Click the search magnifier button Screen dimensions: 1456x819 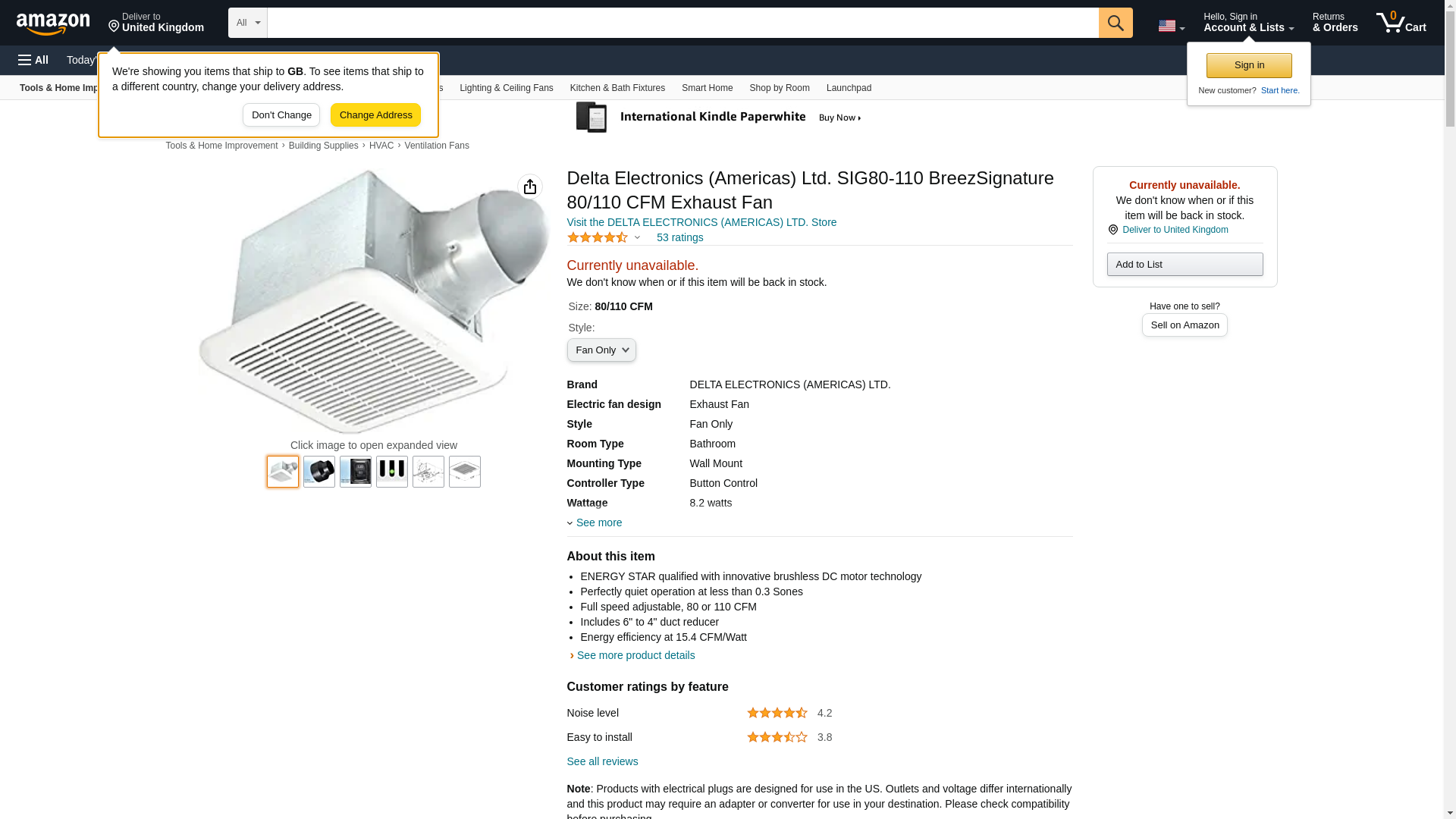(x=1115, y=23)
